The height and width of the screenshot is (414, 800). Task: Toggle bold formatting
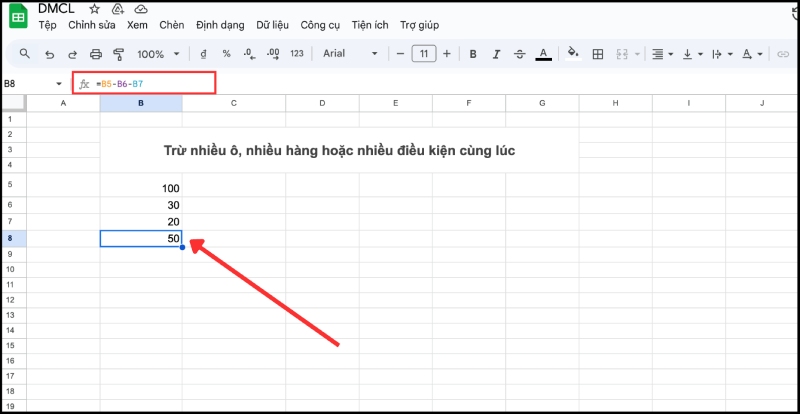click(x=473, y=54)
